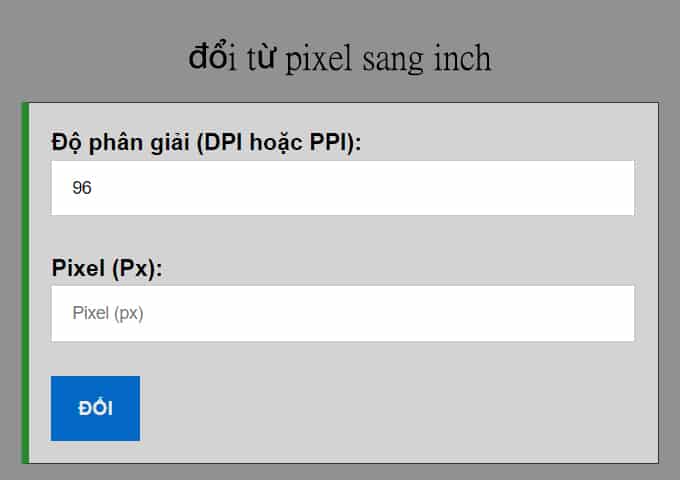Click the "Pixel (px)" placeholder text
This screenshot has height=480, width=680.
click(108, 313)
